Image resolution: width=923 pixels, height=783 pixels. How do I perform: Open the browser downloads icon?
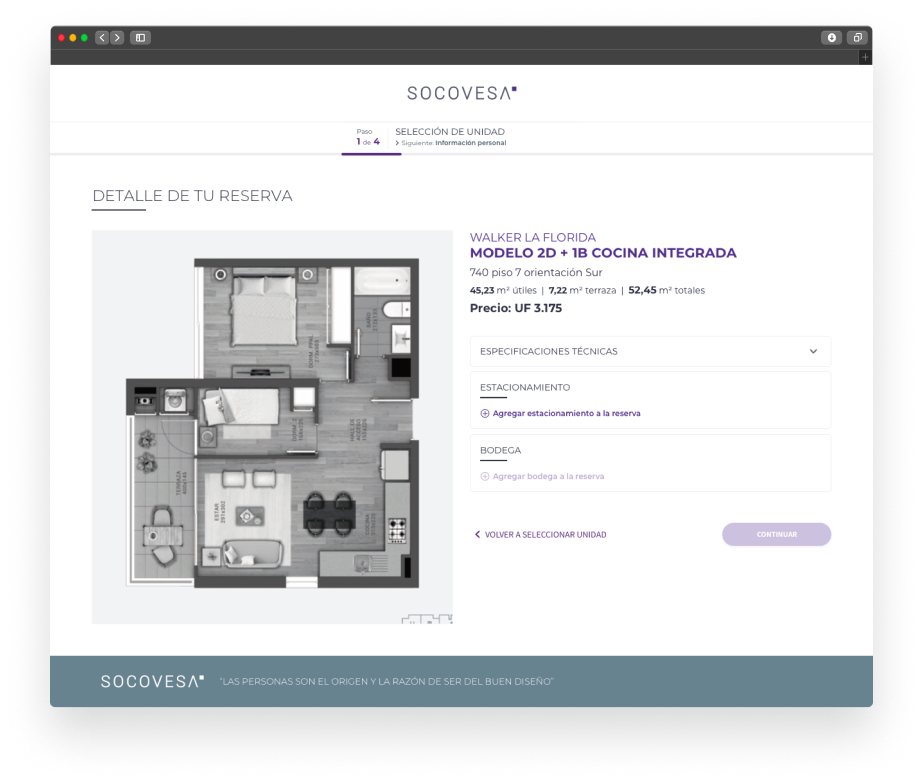pos(831,38)
